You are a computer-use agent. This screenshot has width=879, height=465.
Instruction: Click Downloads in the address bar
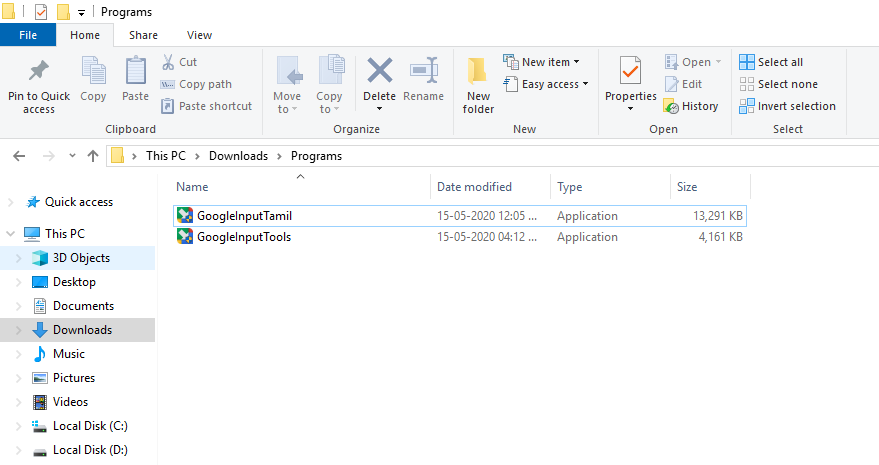point(238,156)
